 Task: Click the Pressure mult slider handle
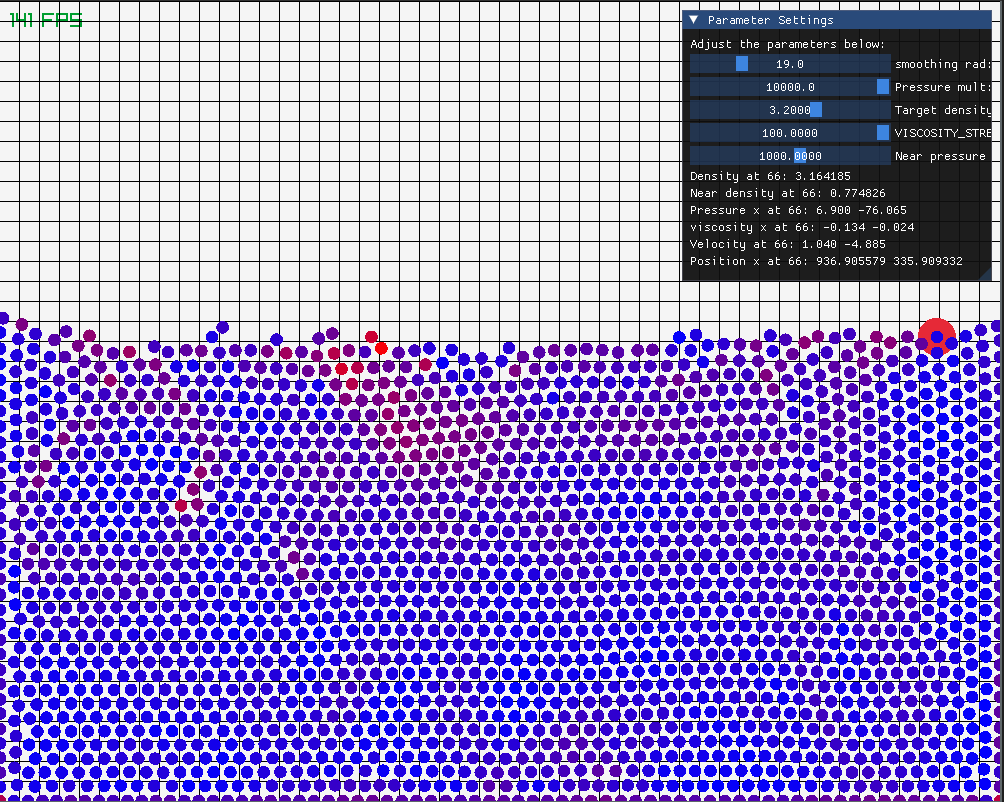point(882,87)
